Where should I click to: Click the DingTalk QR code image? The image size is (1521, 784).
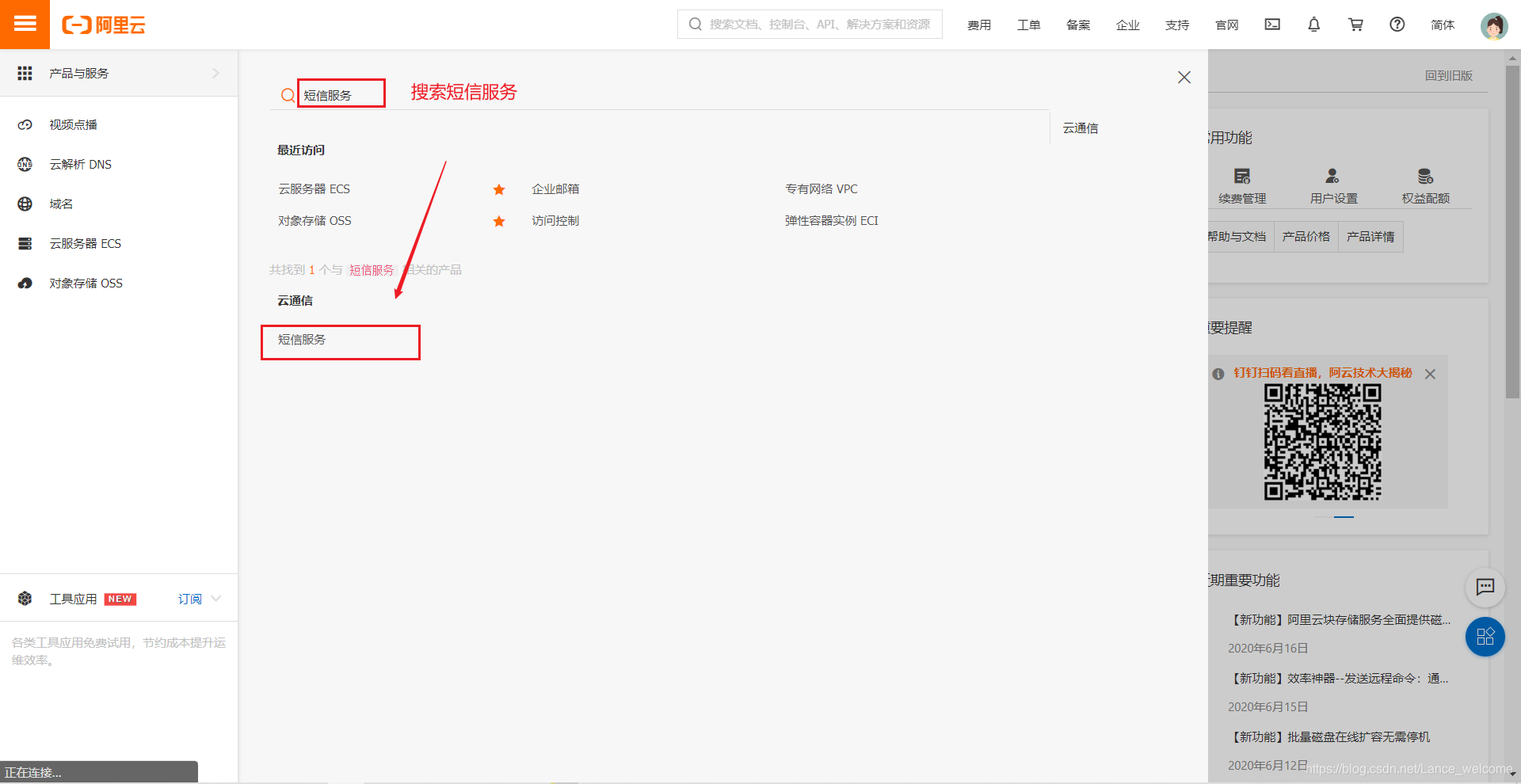[x=1323, y=442]
